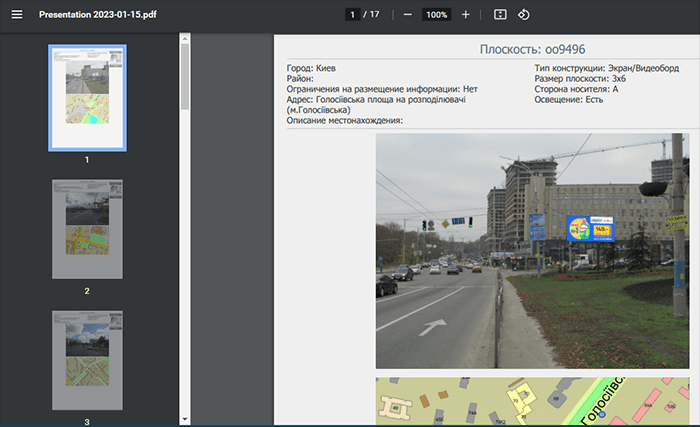700x427 pixels.
Task: Click the street photo with the billboard
Action: point(532,251)
